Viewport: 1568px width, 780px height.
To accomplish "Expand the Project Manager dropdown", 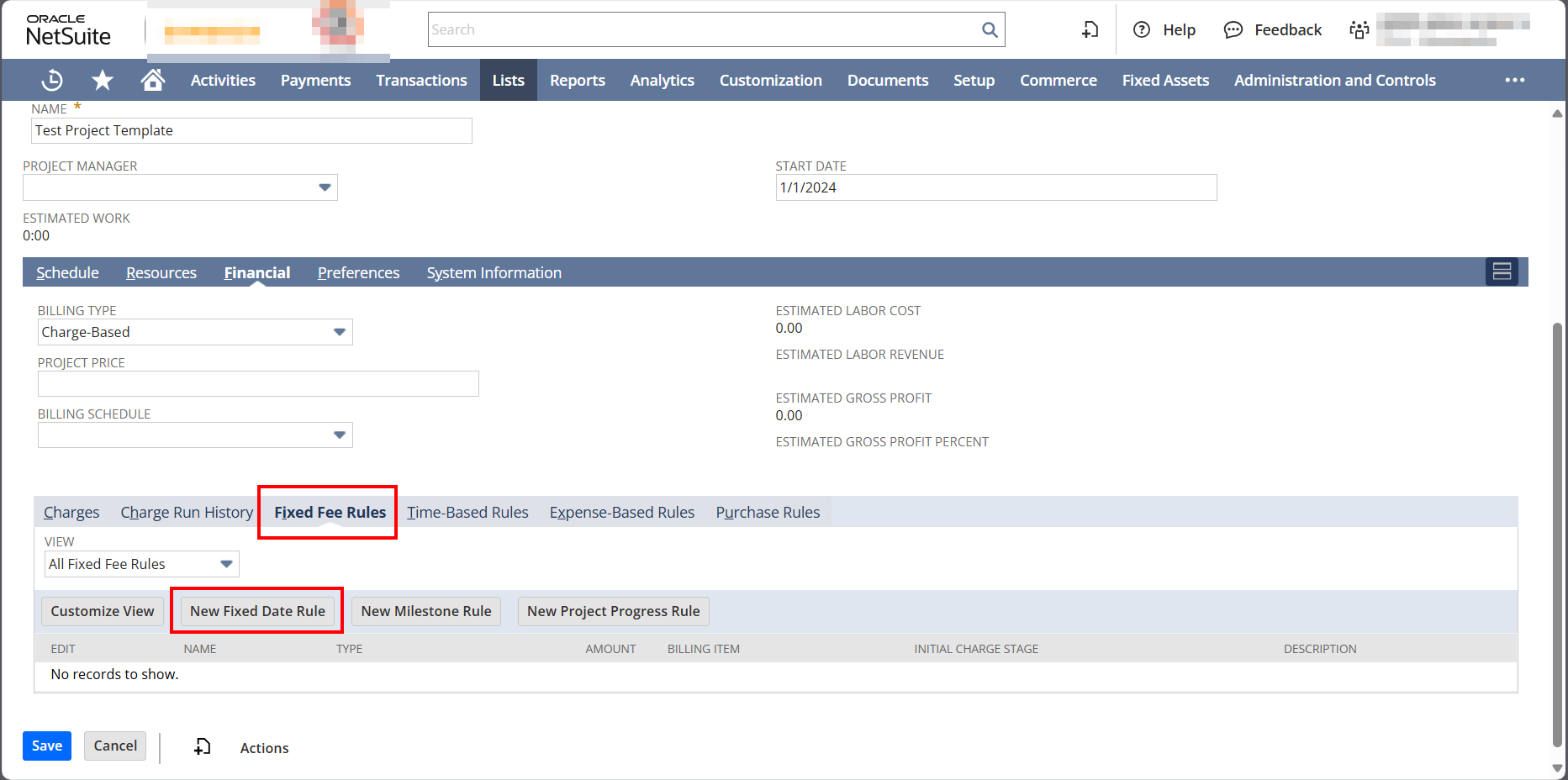I will (325, 187).
